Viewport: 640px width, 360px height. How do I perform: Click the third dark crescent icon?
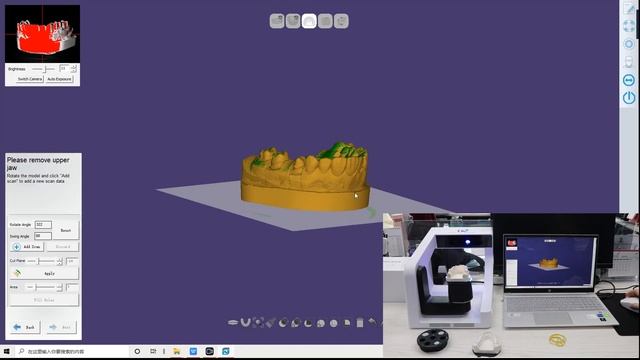[x=308, y=323]
